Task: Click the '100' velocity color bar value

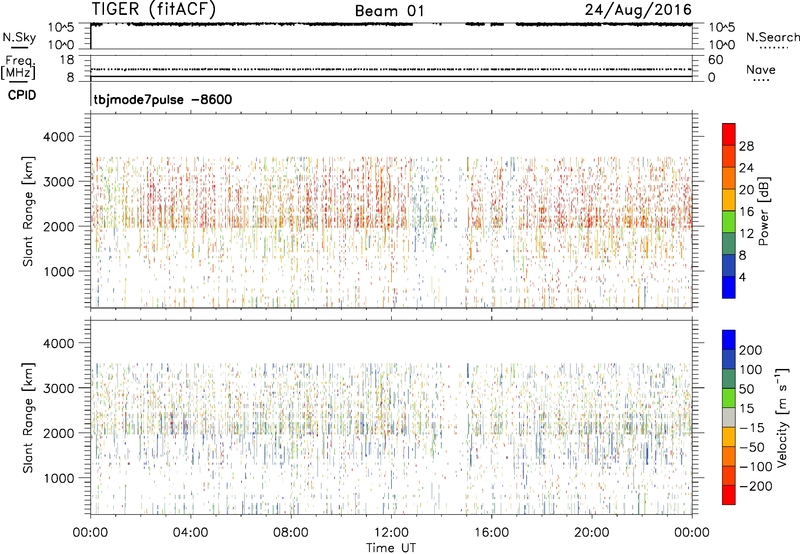Action: point(751,369)
